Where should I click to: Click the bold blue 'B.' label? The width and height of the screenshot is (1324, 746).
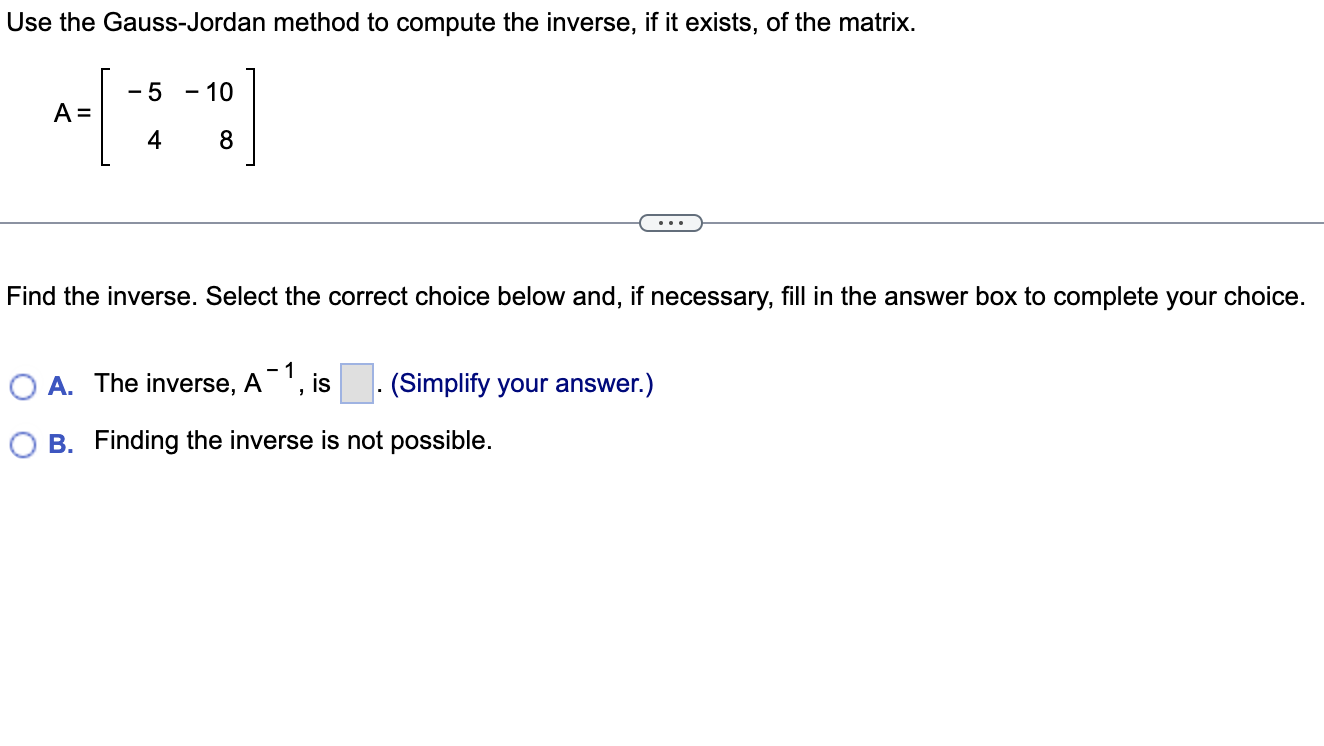[x=60, y=442]
